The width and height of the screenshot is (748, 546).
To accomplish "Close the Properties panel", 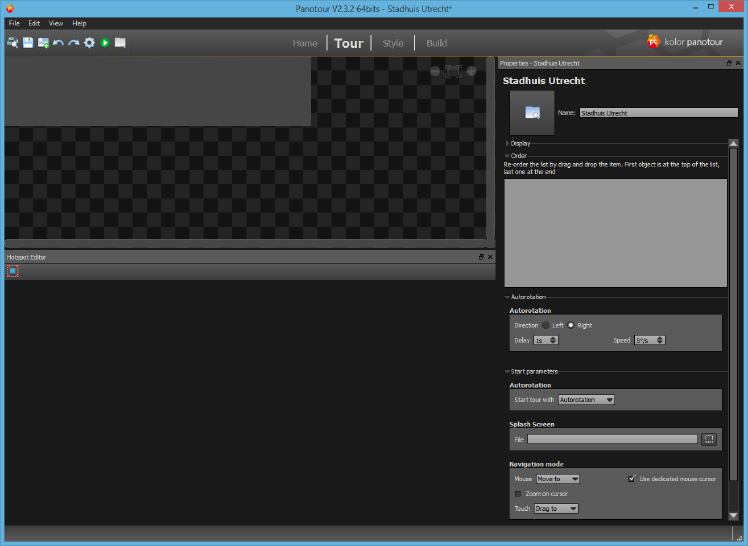I will pyautogui.click(x=738, y=63).
